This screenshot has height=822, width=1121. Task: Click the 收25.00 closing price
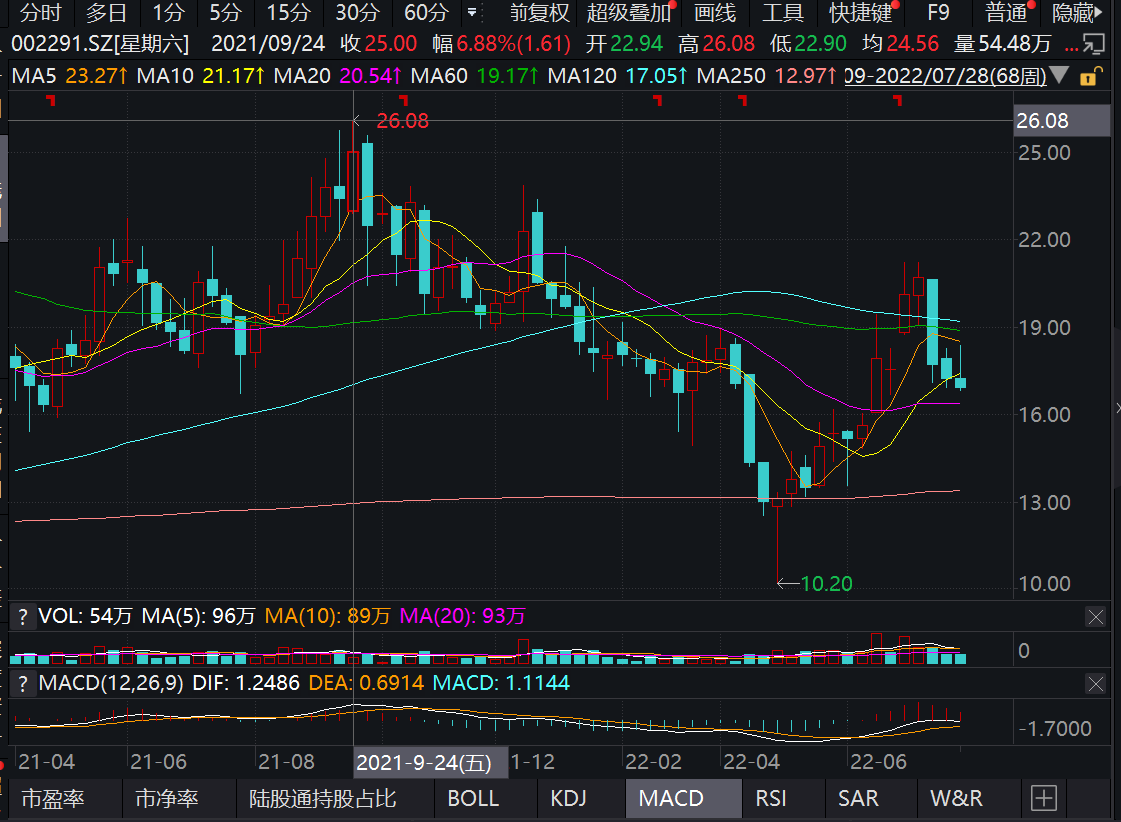coord(379,44)
